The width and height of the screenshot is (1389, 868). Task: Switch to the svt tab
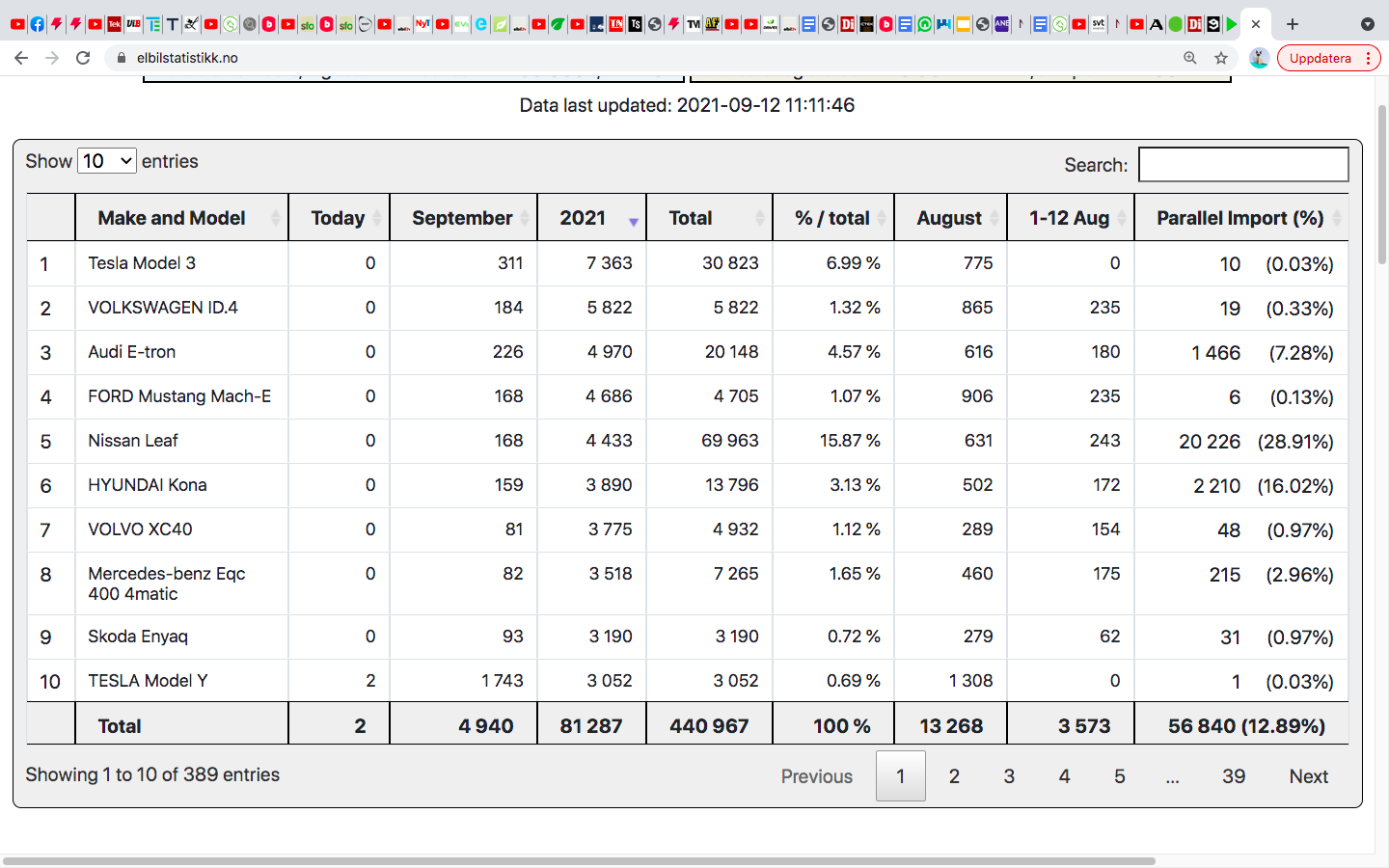pyautogui.click(x=1099, y=24)
